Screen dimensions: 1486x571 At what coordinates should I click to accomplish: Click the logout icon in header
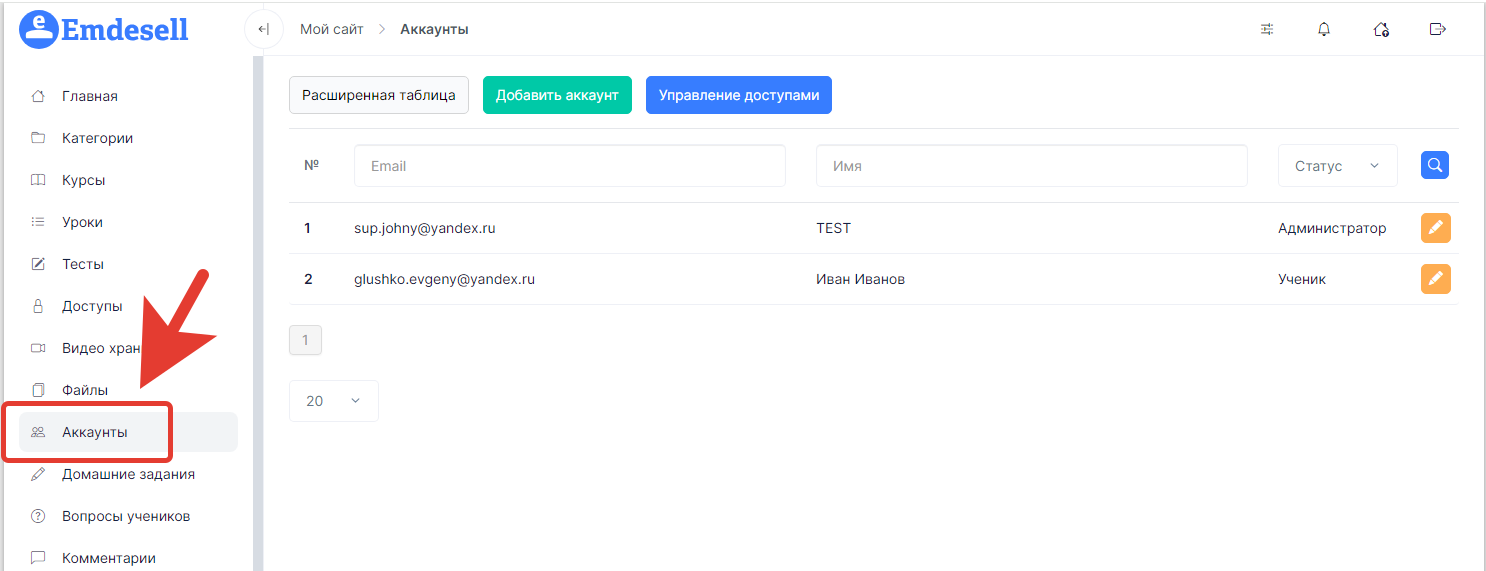(1437, 29)
